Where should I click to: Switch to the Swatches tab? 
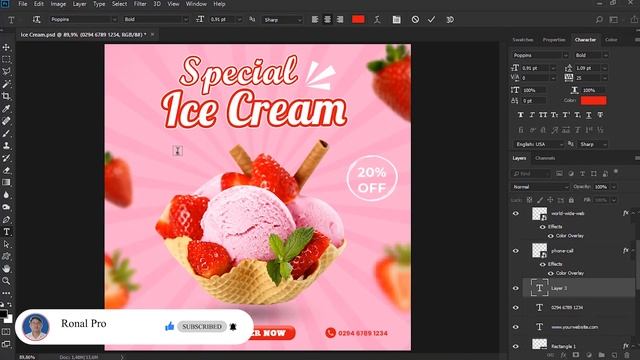tap(523, 40)
